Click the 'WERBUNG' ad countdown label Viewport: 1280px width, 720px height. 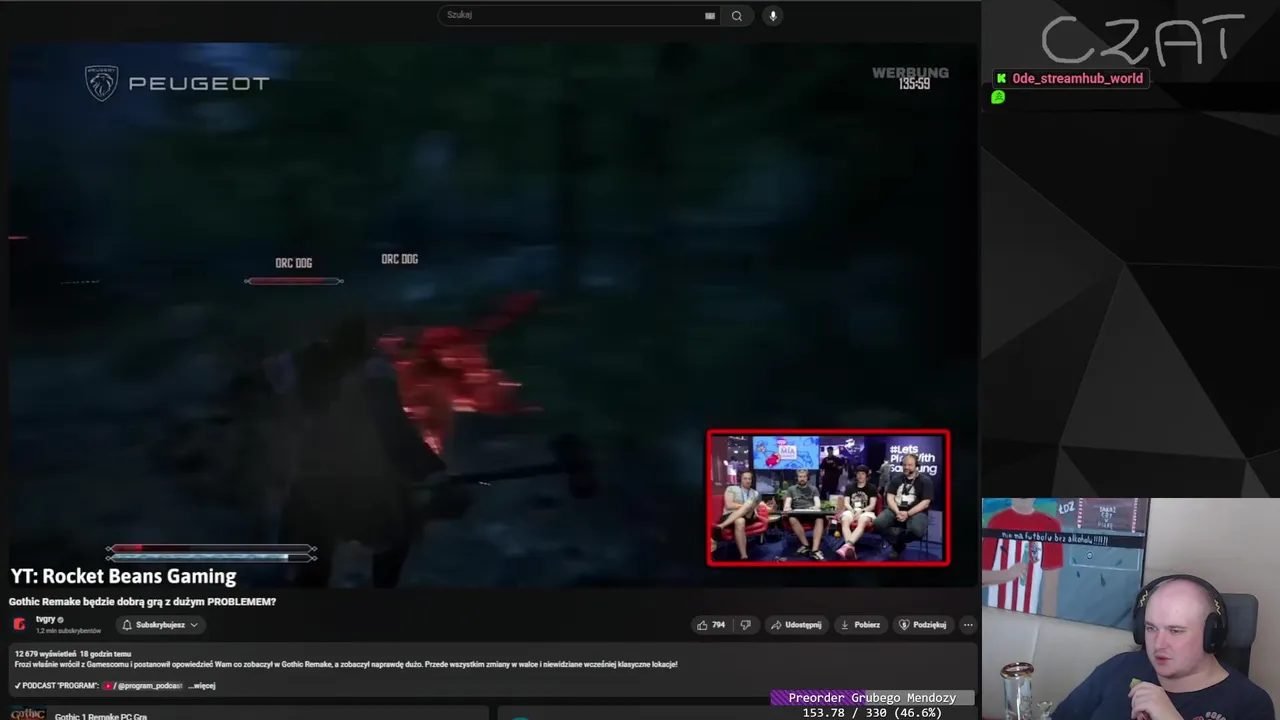[x=910, y=73]
